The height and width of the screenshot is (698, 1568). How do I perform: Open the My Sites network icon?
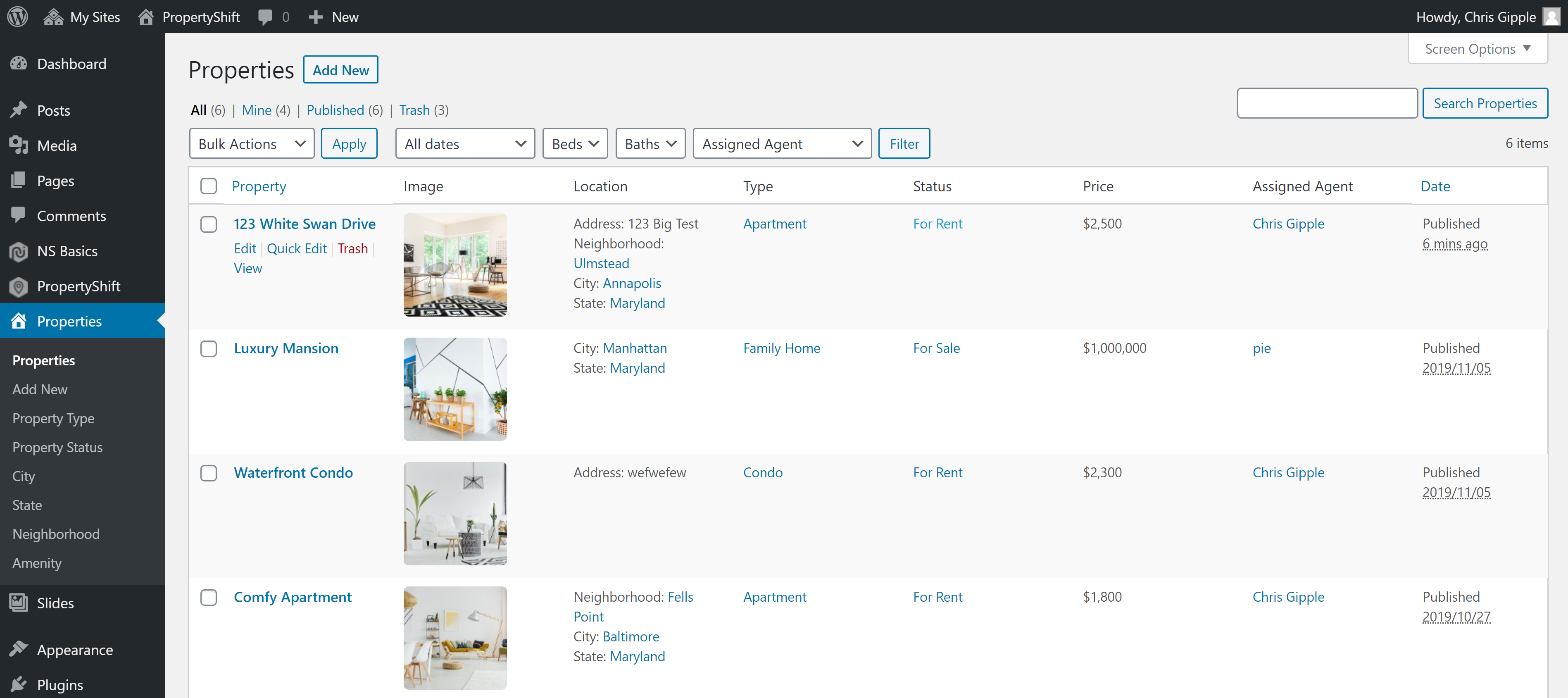pyautogui.click(x=54, y=17)
